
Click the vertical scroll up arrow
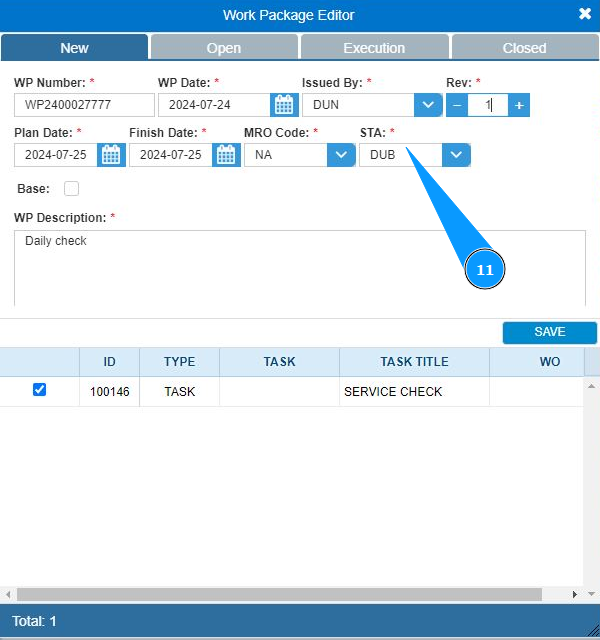pyautogui.click(x=591, y=386)
